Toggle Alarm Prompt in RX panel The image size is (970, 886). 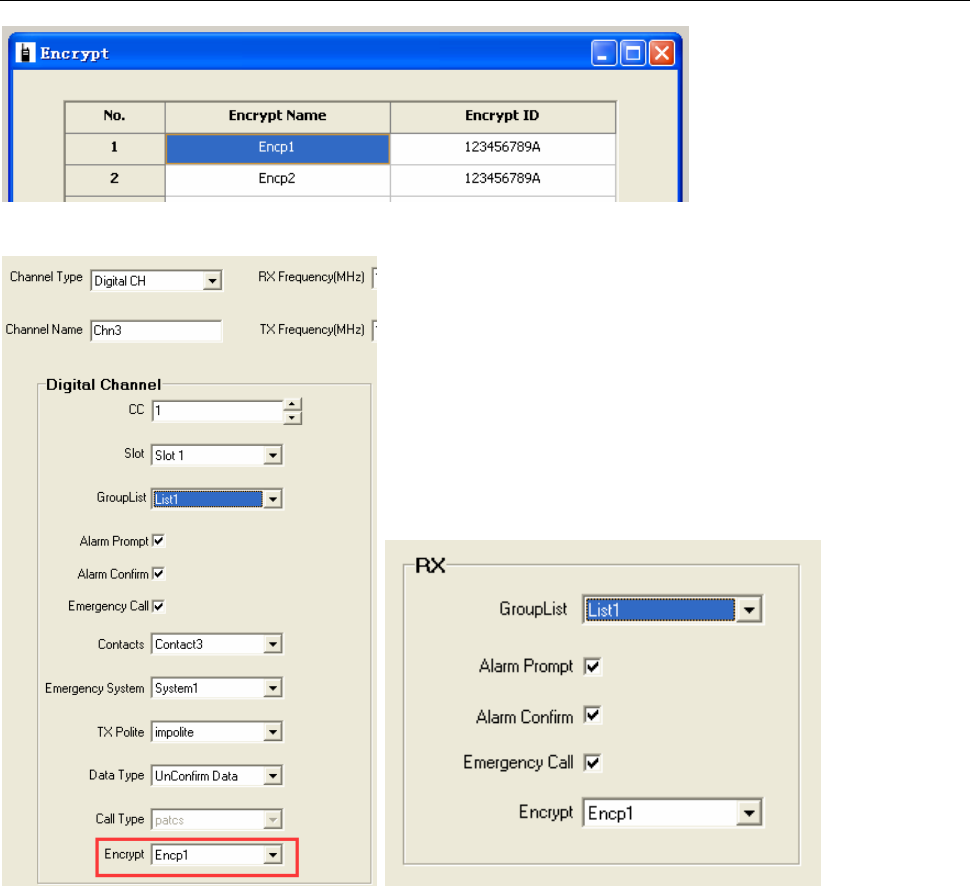(593, 666)
